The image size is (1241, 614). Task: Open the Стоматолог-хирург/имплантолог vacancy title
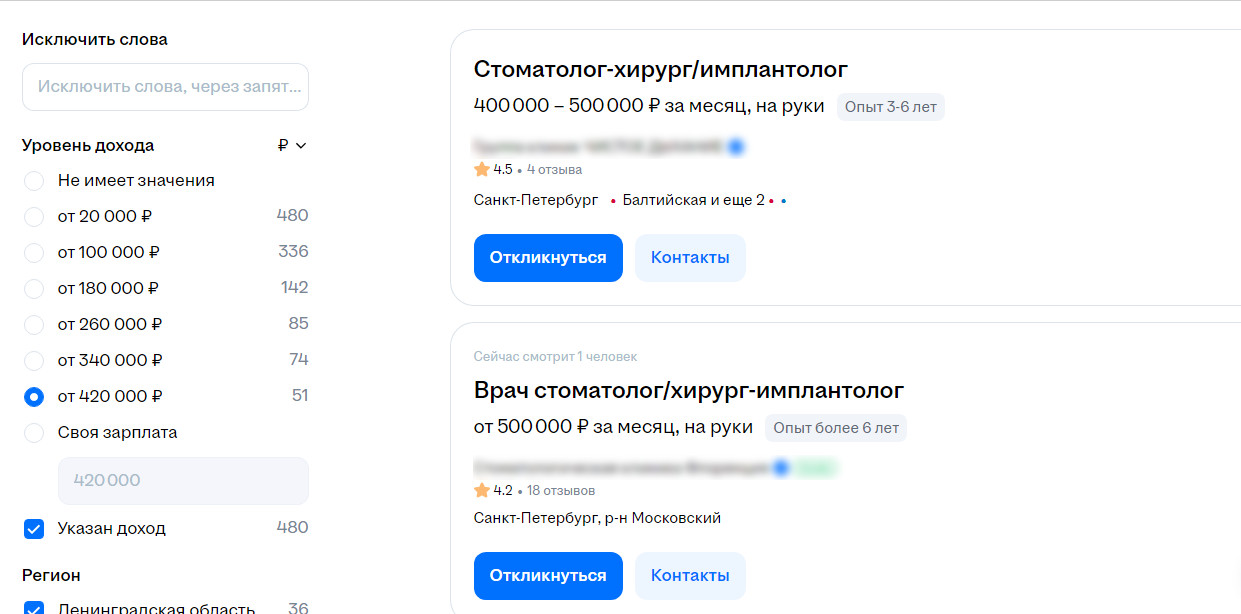pos(661,70)
